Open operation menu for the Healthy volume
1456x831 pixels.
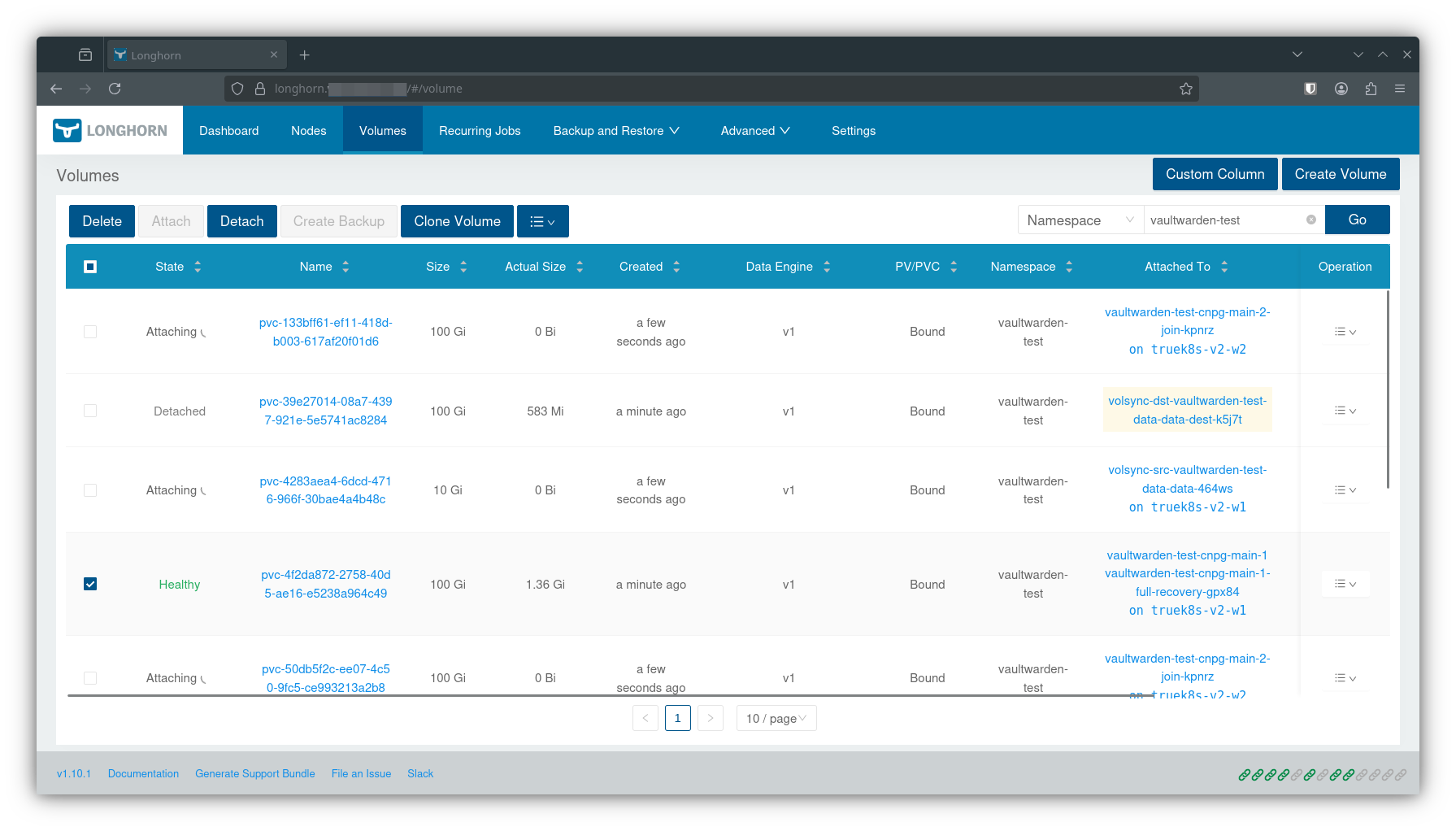pos(1345,584)
